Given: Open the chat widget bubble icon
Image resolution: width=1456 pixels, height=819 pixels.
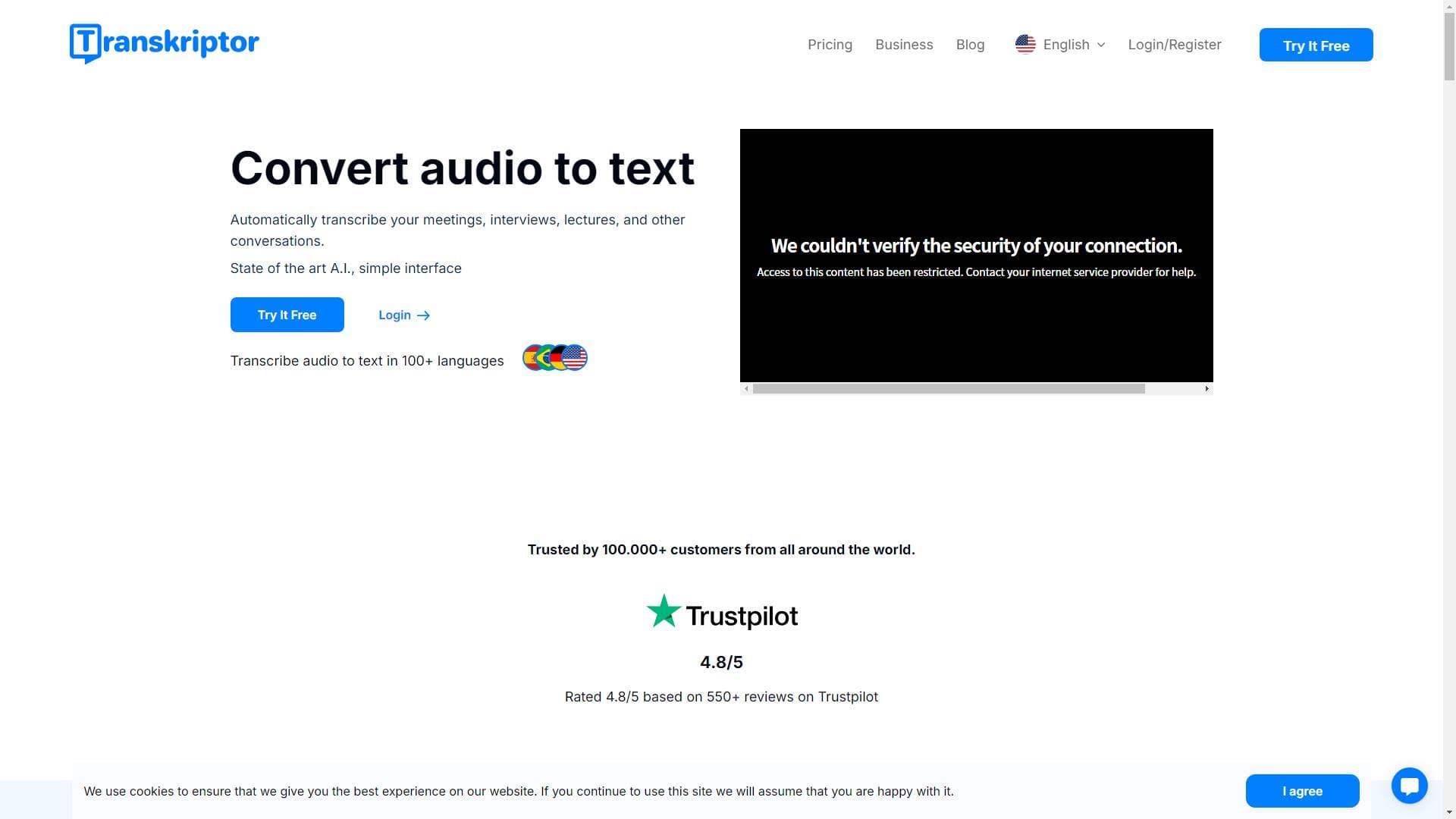Looking at the screenshot, I should (x=1410, y=786).
